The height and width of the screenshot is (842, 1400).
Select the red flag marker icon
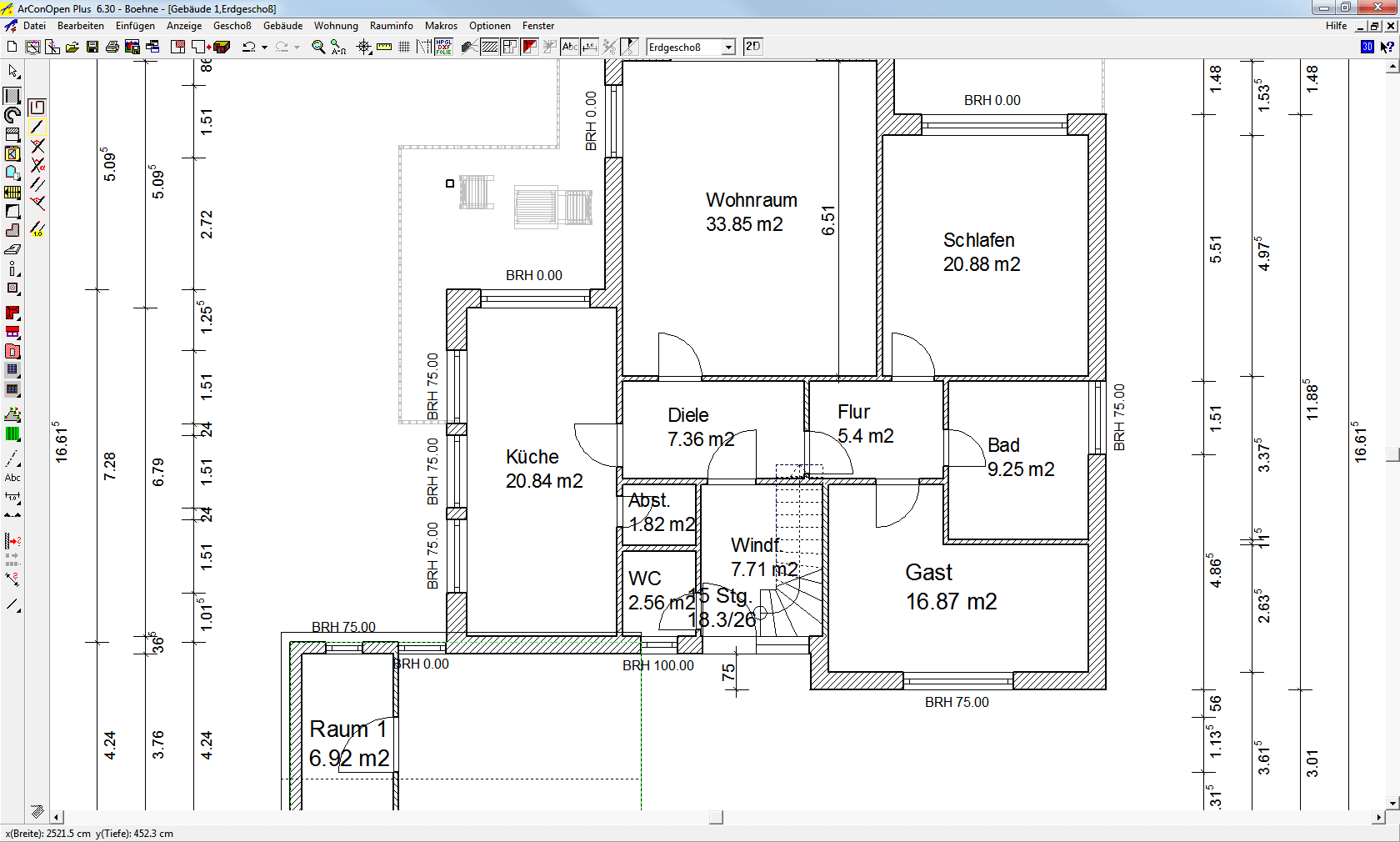click(x=529, y=47)
